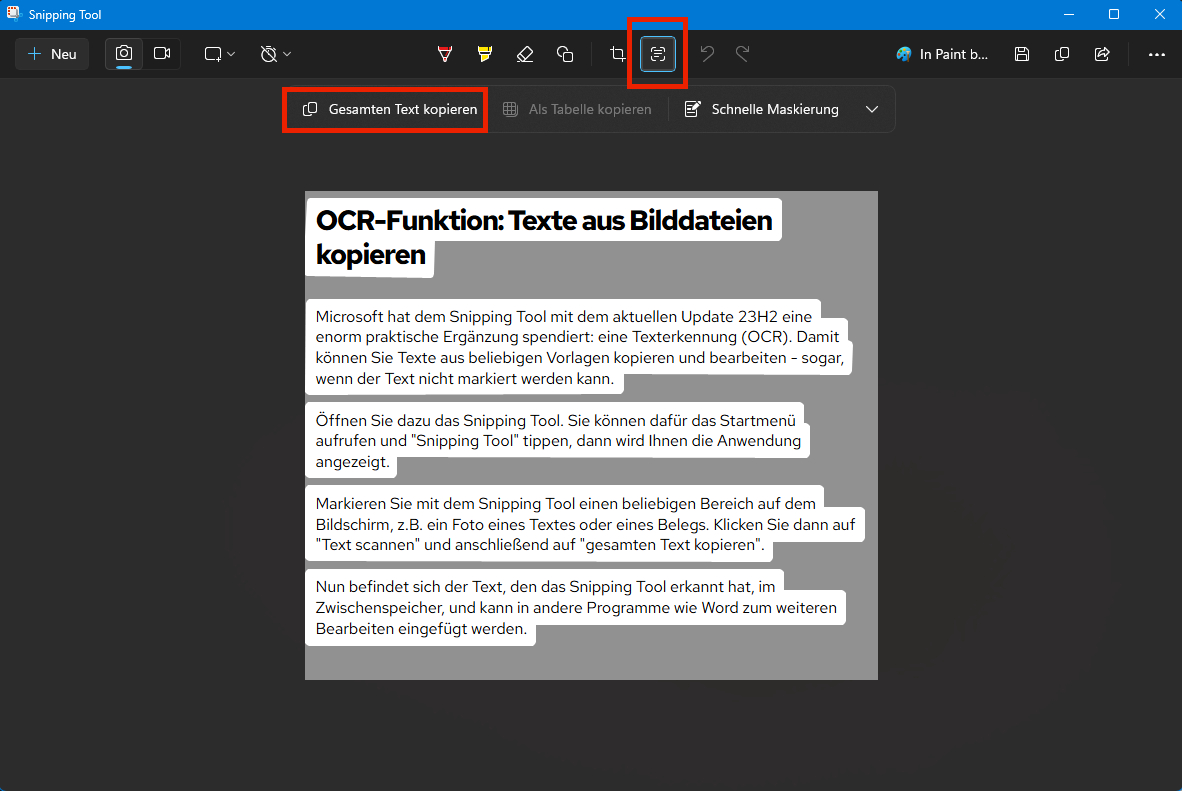Open the snip in Paint
1182x791 pixels.
point(942,54)
